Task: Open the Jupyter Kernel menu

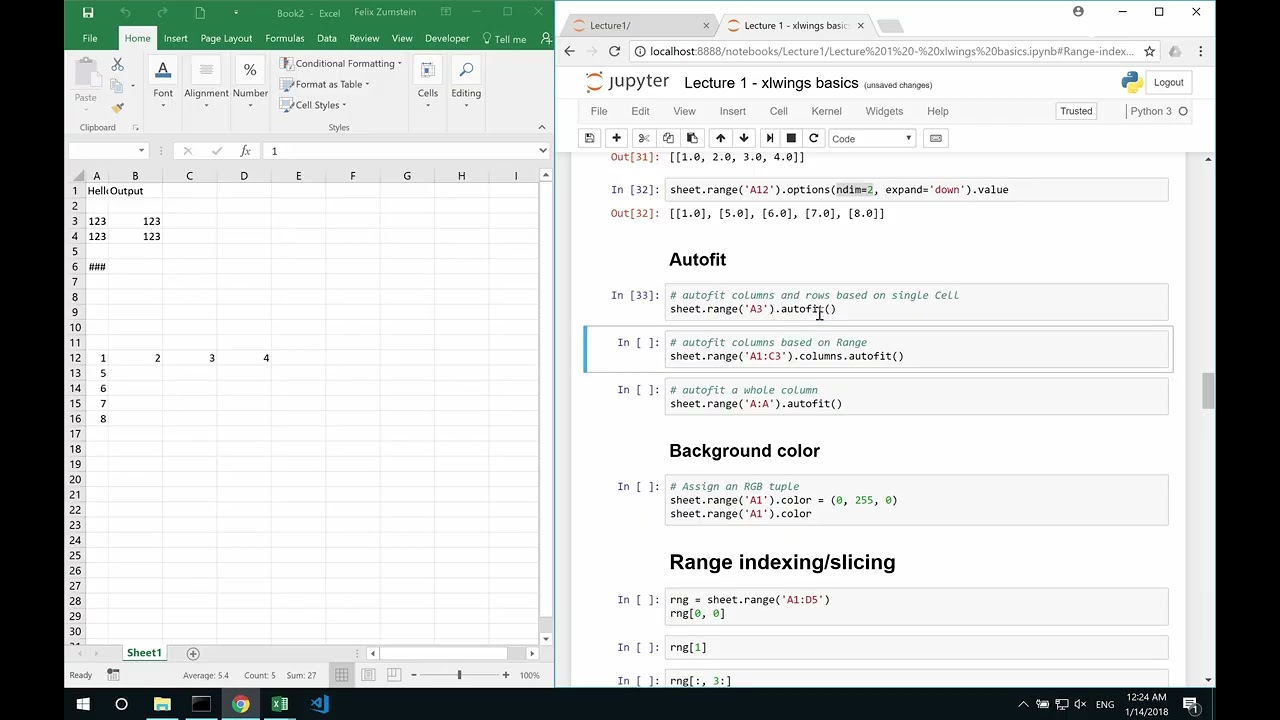Action: coord(826,111)
